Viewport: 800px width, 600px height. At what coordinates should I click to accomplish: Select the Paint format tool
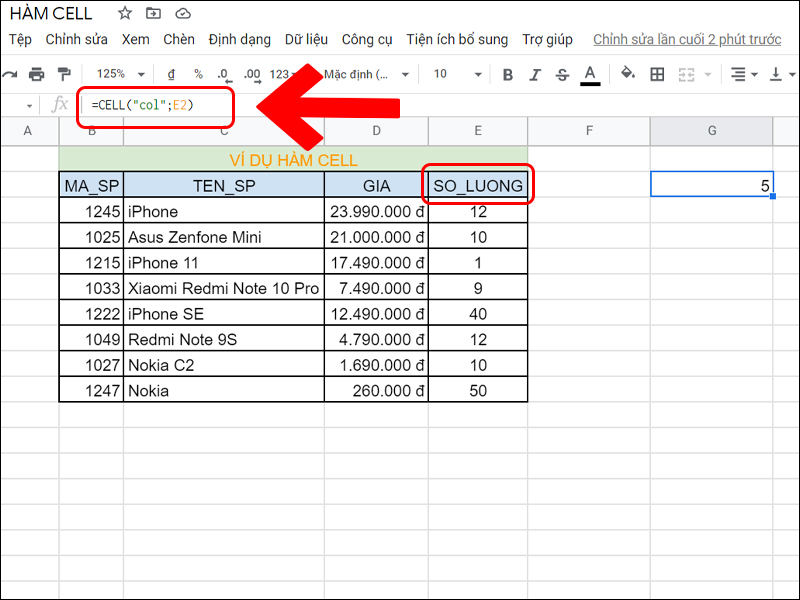tap(65, 74)
